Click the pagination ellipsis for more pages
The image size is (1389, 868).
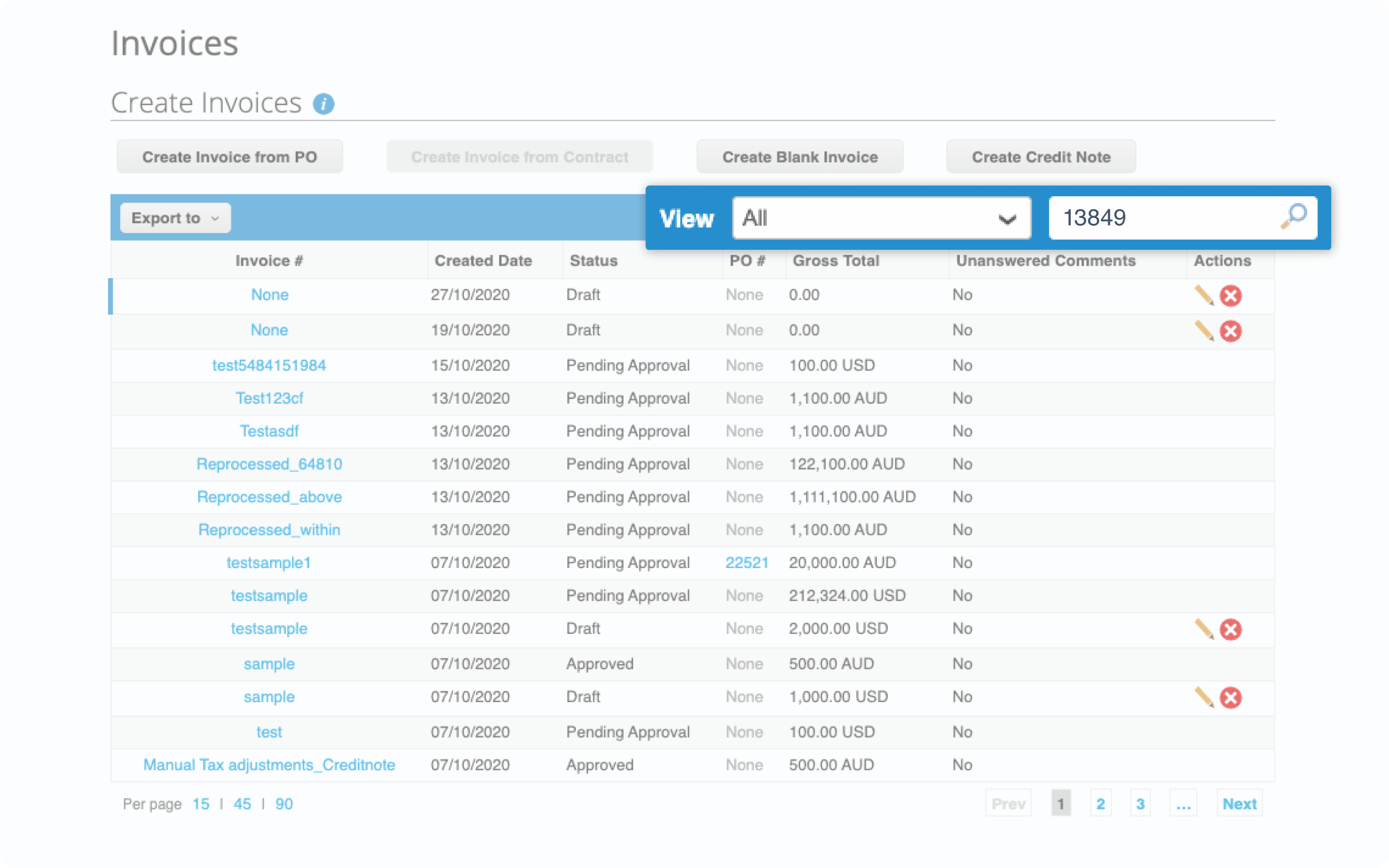coord(1184,803)
